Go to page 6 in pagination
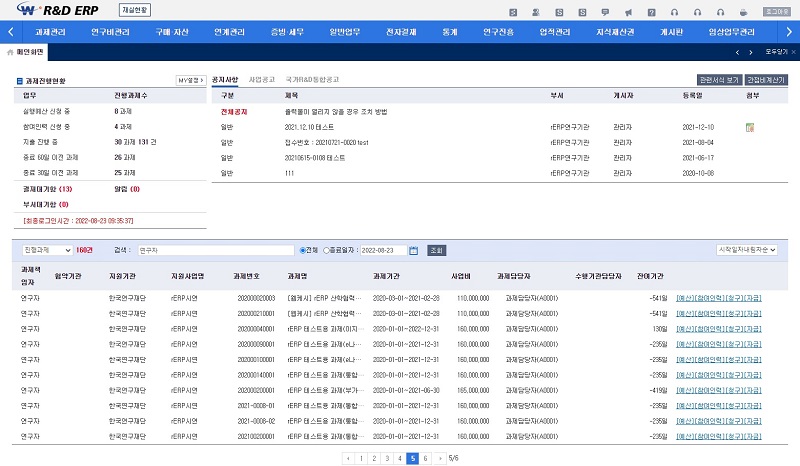This screenshot has width=800, height=466. click(426, 458)
